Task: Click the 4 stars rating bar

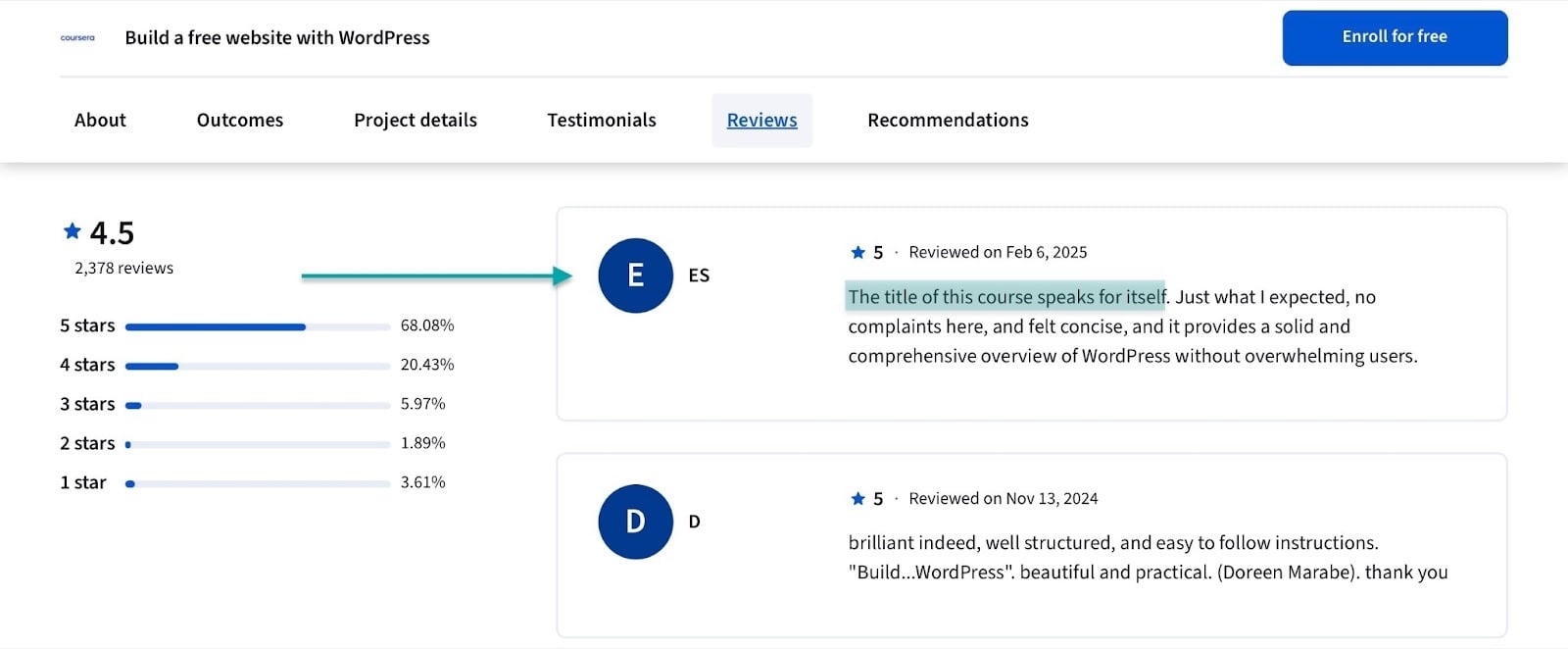Action: coord(258,366)
